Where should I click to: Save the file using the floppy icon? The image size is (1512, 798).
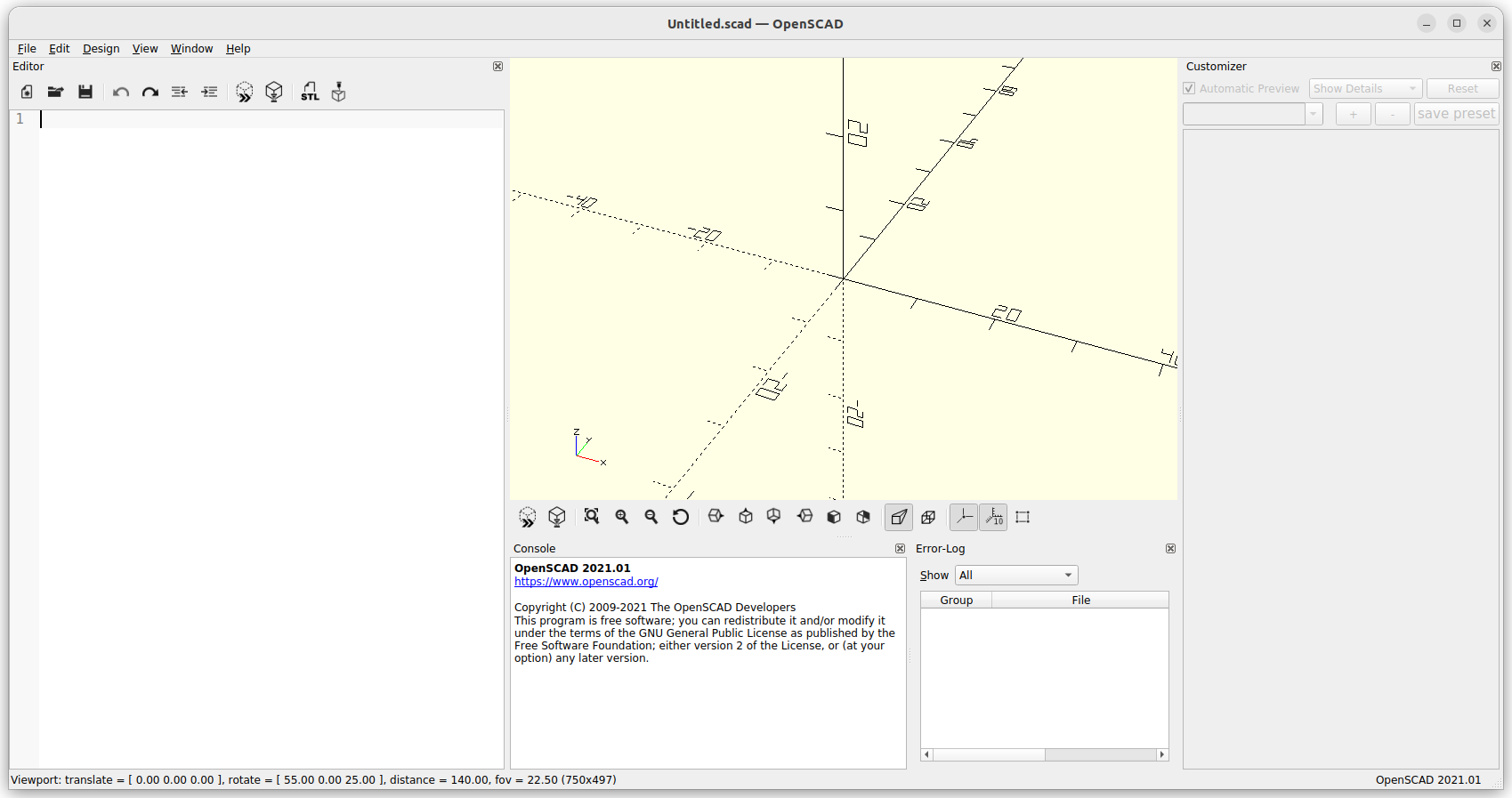point(85,92)
